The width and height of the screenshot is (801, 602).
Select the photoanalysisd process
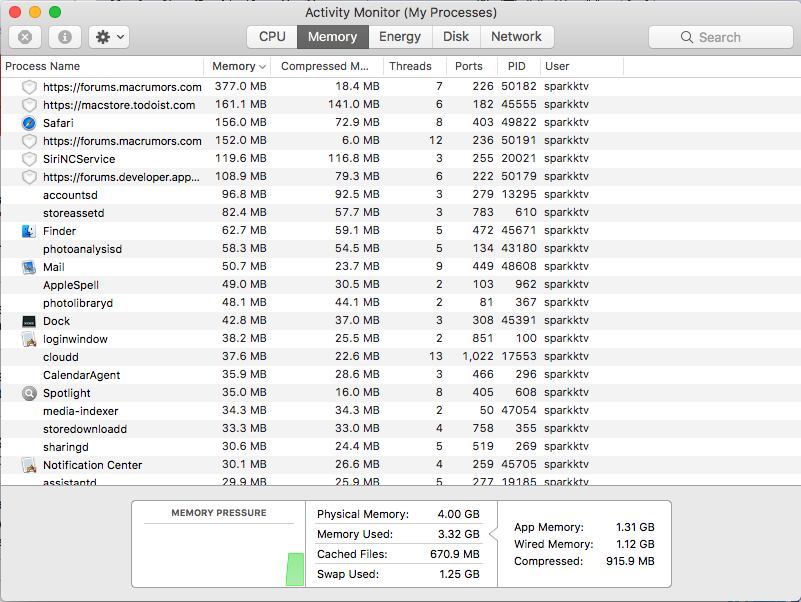(400, 249)
